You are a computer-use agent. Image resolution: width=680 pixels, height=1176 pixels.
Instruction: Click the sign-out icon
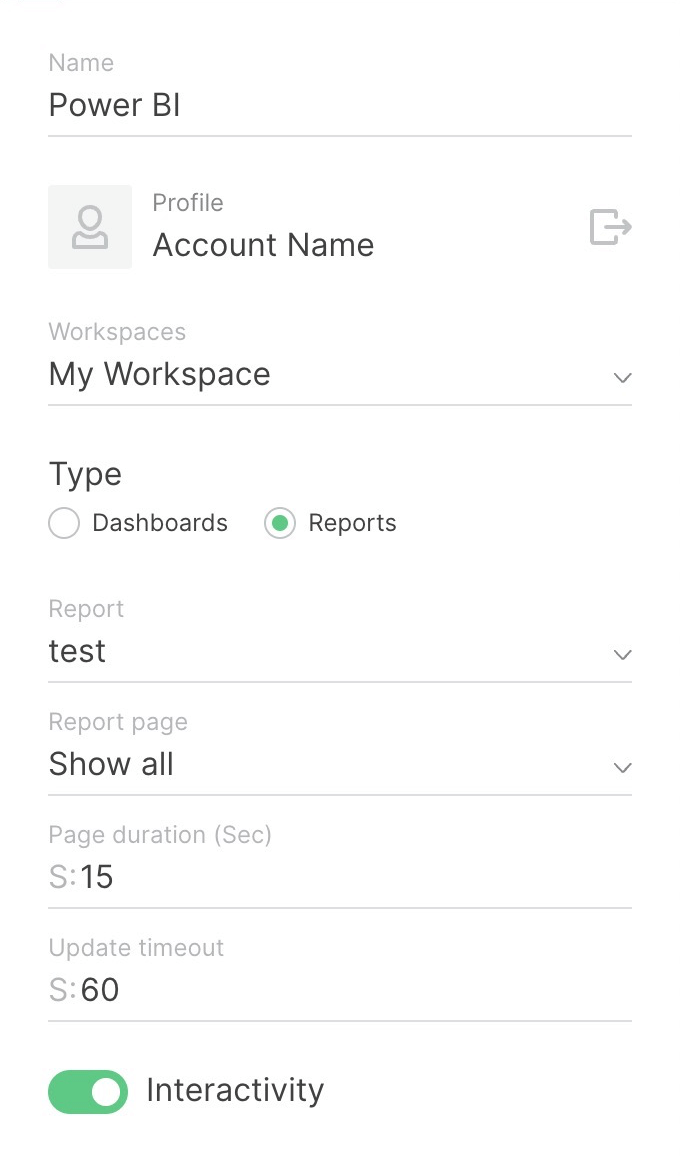point(611,227)
